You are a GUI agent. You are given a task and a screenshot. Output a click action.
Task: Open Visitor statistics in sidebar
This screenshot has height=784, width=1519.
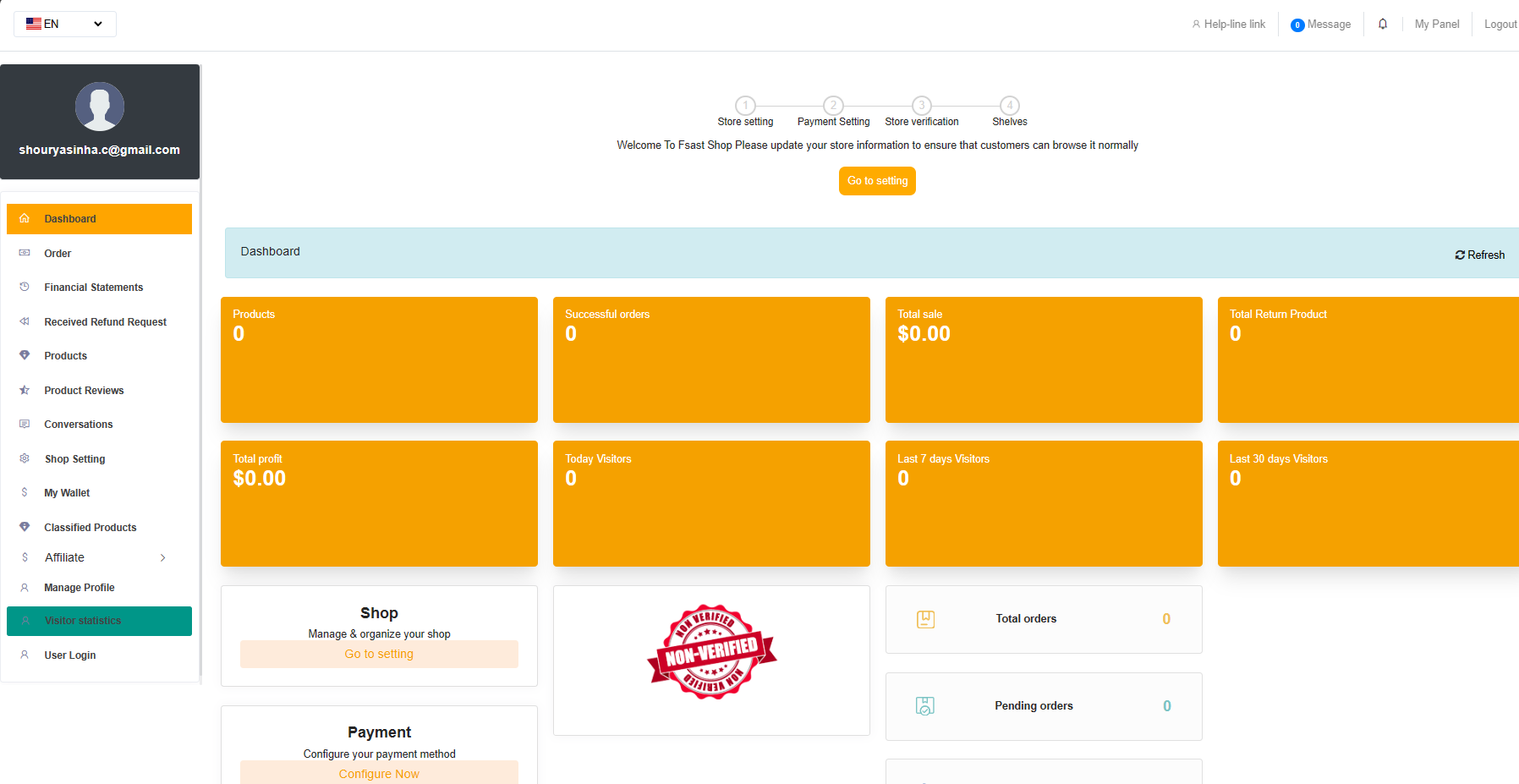coord(83,621)
